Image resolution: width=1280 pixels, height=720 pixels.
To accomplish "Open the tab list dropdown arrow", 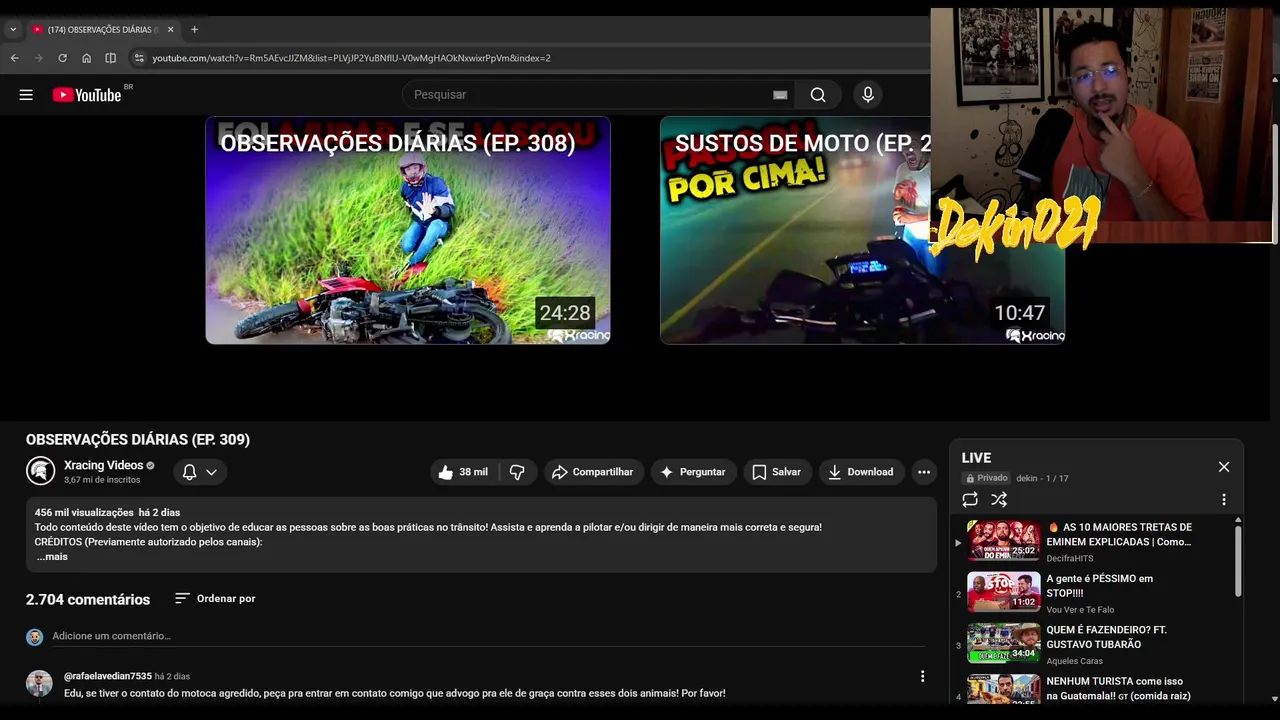I will coord(13,30).
